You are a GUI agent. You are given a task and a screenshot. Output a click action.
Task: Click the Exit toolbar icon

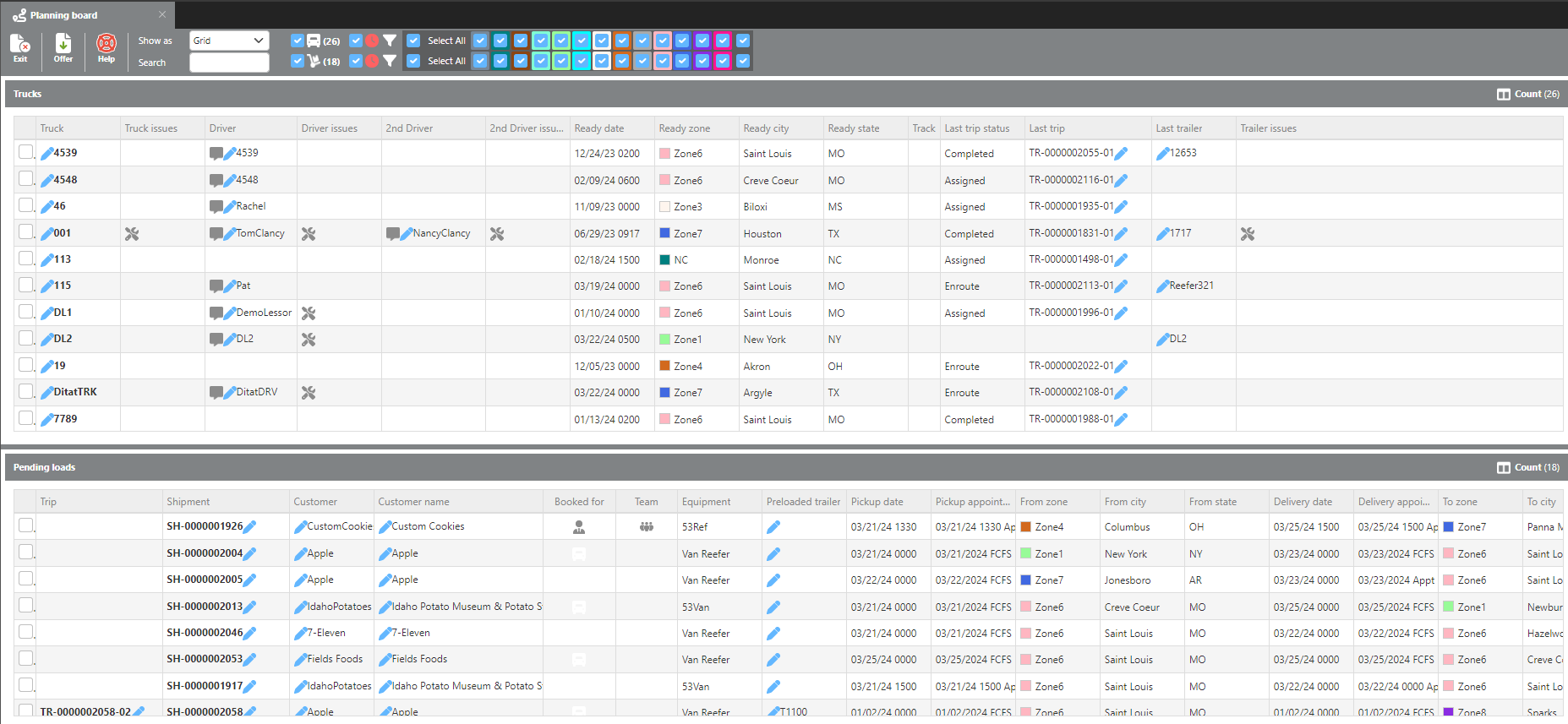20,47
